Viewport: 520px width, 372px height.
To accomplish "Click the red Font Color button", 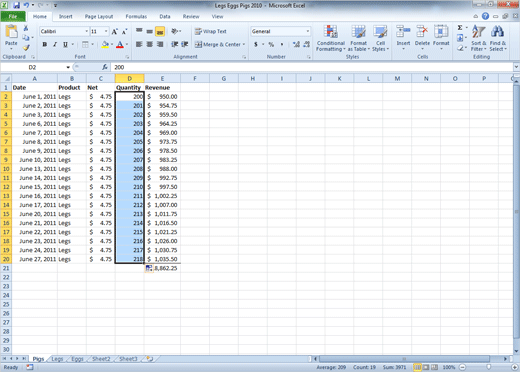I will [120, 44].
